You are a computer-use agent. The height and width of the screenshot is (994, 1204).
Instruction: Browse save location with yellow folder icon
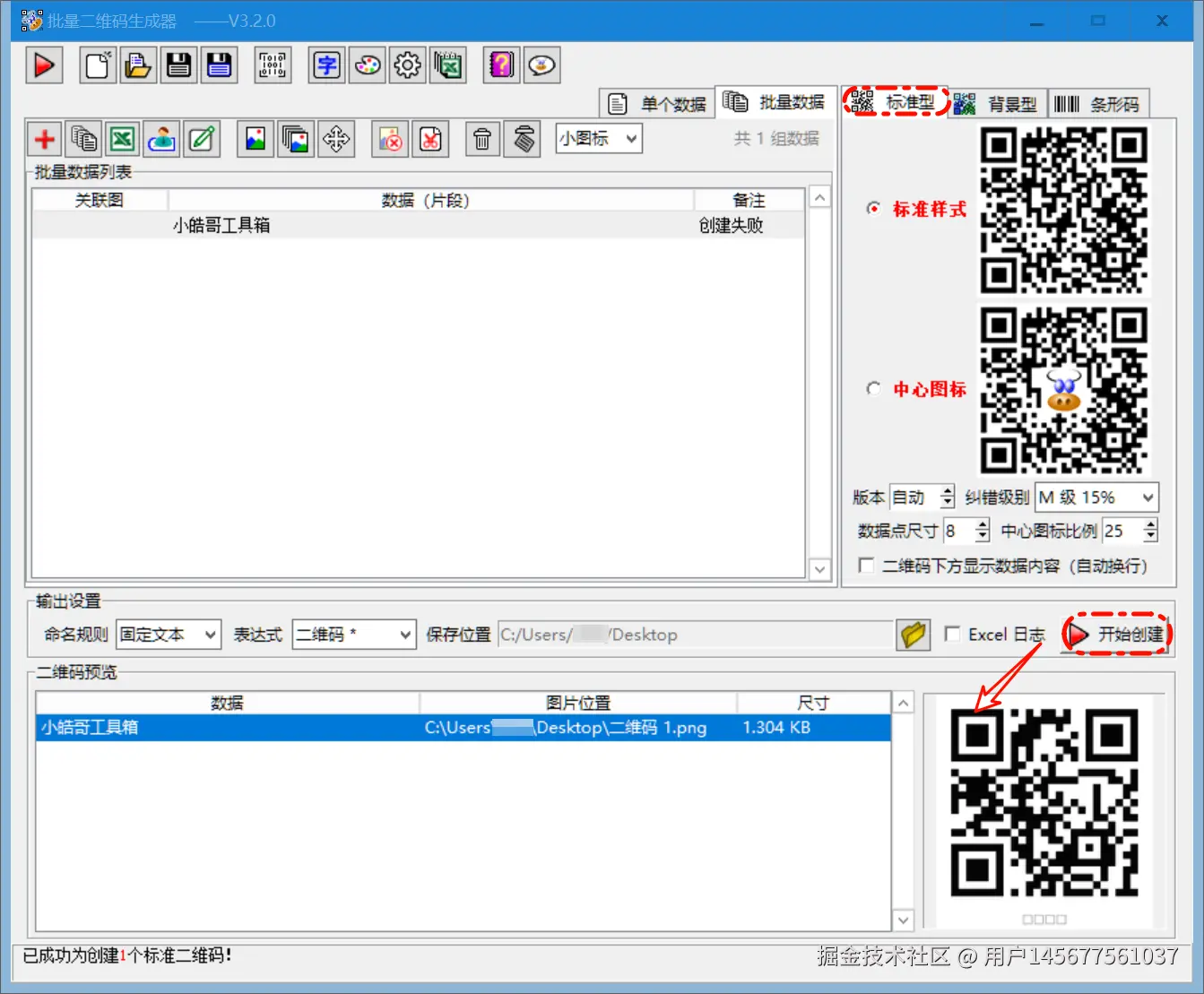[x=913, y=635]
